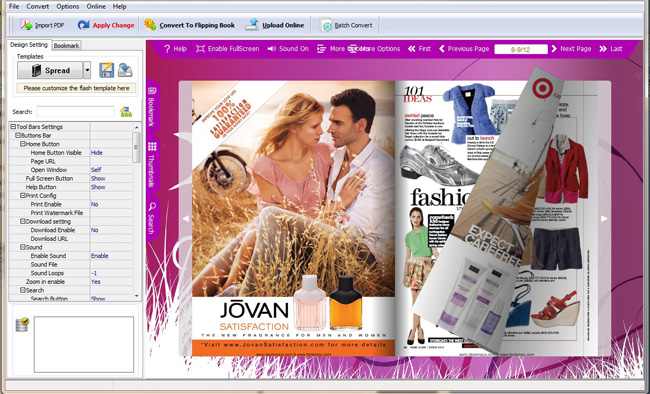
Task: Collapse the Print Config tree node
Action: click(x=23, y=195)
